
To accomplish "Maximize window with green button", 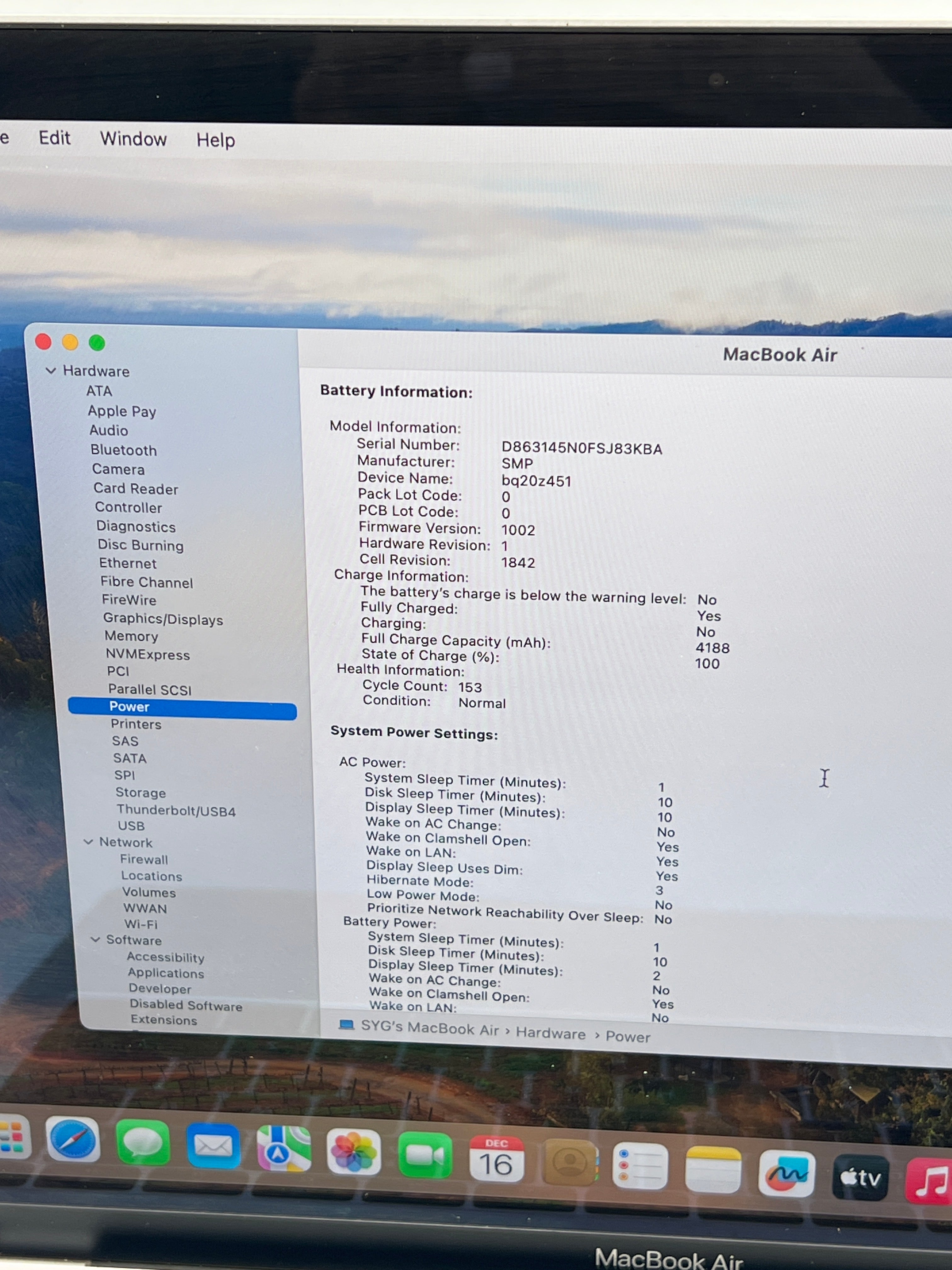I will pos(97,343).
